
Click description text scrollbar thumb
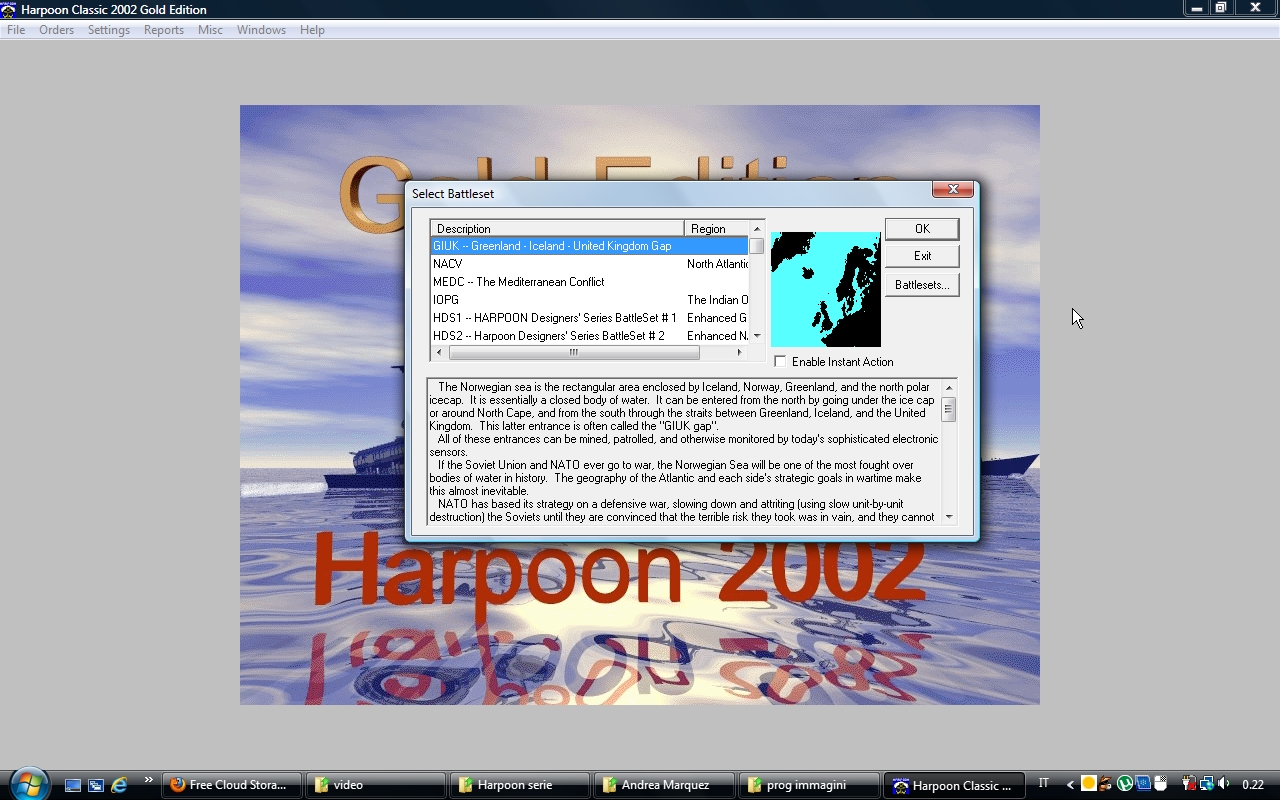tap(949, 410)
